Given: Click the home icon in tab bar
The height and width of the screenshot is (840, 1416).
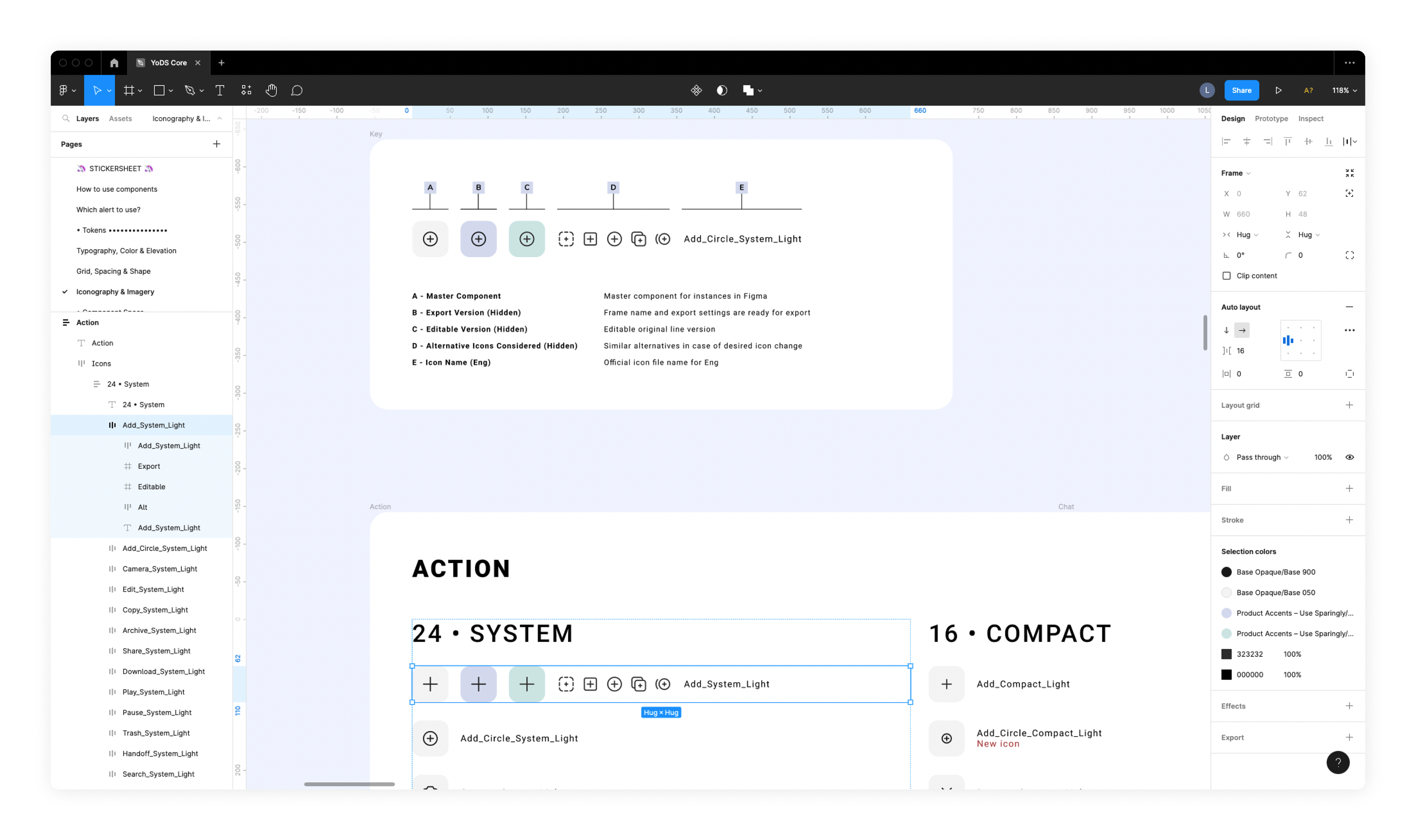Looking at the screenshot, I should coord(114,63).
